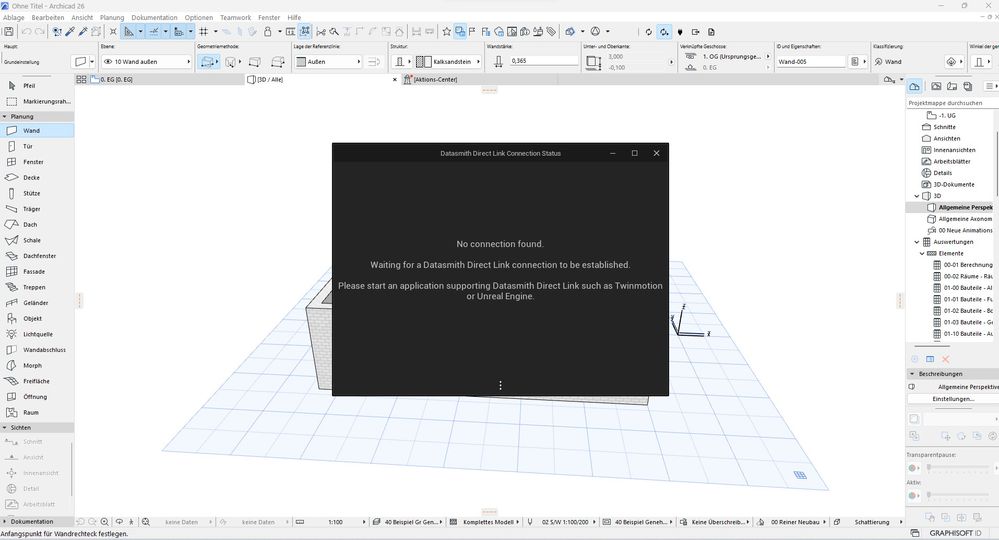The image size is (999, 540).
Task: Select the Schale shell tool
Action: pyautogui.click(x=37, y=240)
